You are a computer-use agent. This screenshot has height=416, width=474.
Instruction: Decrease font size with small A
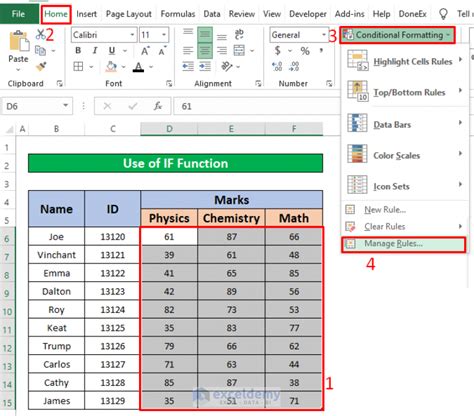(x=162, y=51)
